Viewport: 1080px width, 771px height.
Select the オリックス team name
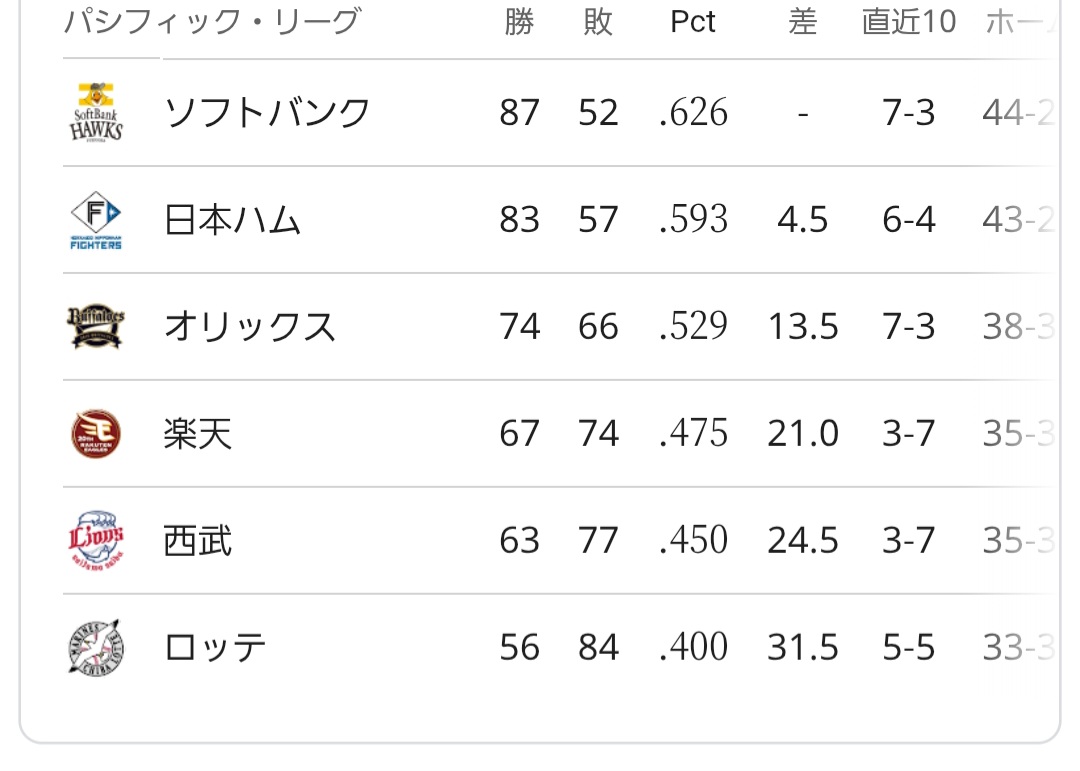pos(250,327)
